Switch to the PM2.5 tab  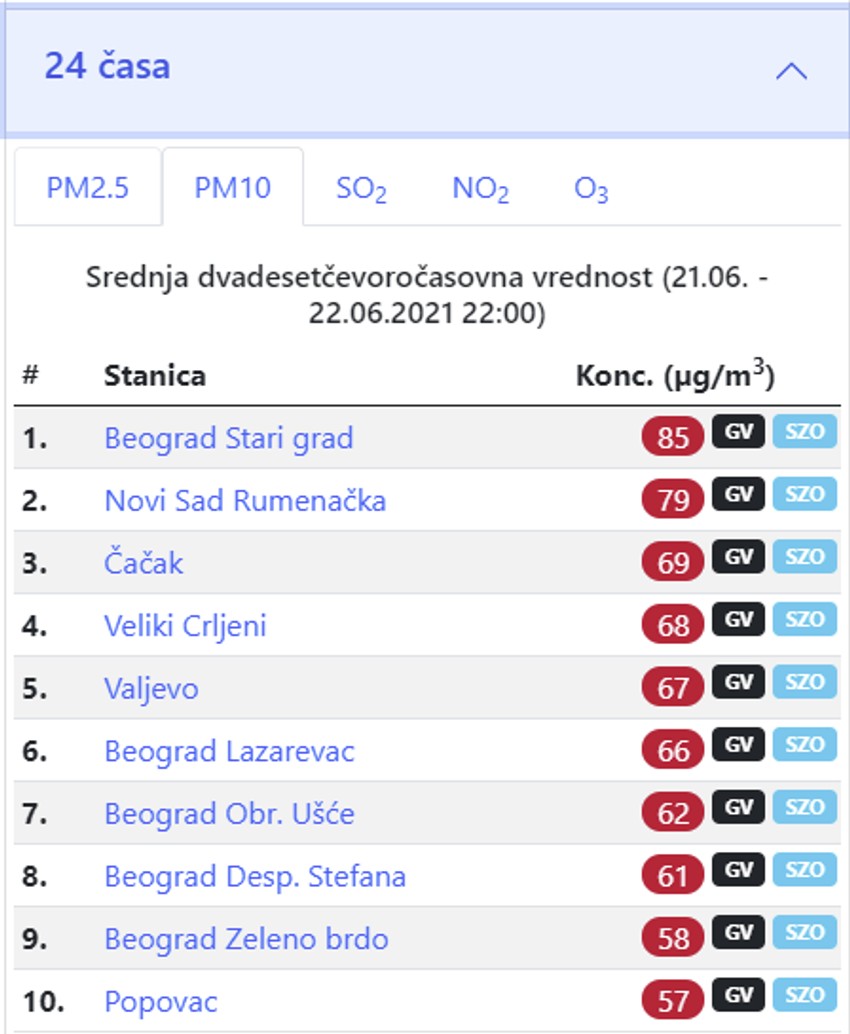88,188
